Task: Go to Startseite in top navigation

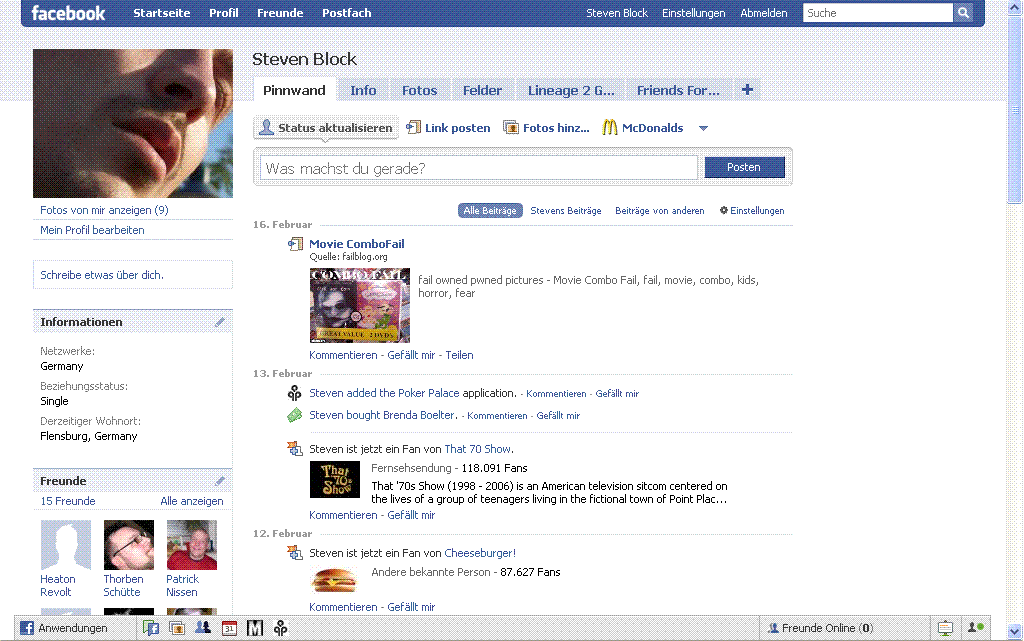Action: point(162,13)
